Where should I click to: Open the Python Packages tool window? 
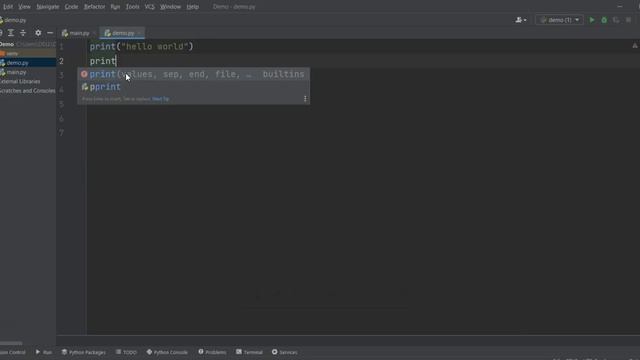84,352
